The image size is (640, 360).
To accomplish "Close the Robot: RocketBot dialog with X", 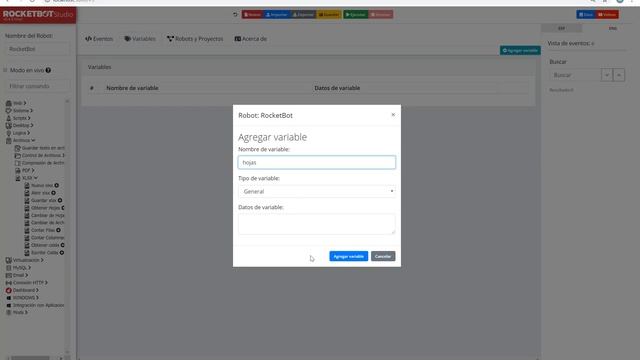I will coord(393,115).
